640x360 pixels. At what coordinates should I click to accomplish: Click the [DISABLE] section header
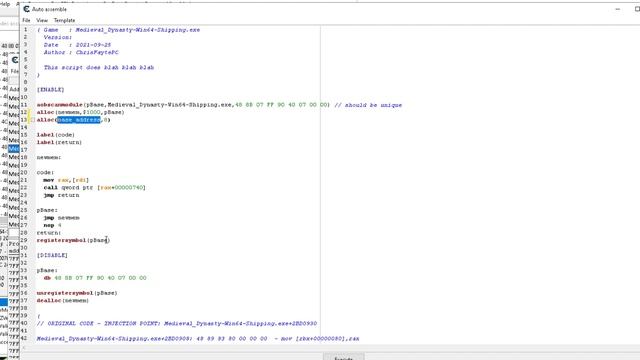tap(52, 255)
